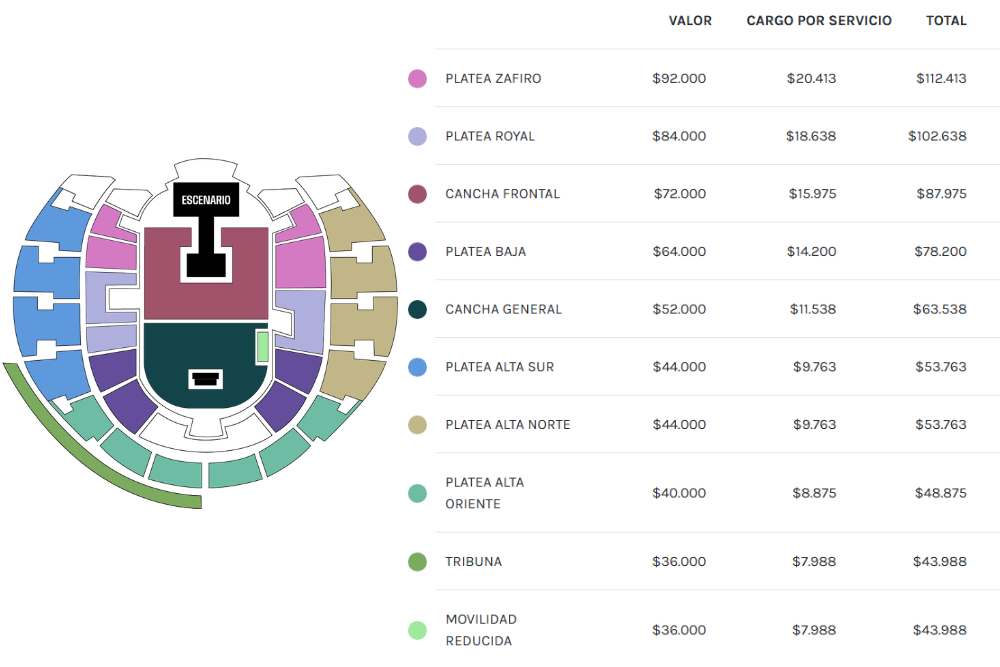Click the Cancha Frontal total $87.975
1000x667 pixels.
tap(941, 194)
